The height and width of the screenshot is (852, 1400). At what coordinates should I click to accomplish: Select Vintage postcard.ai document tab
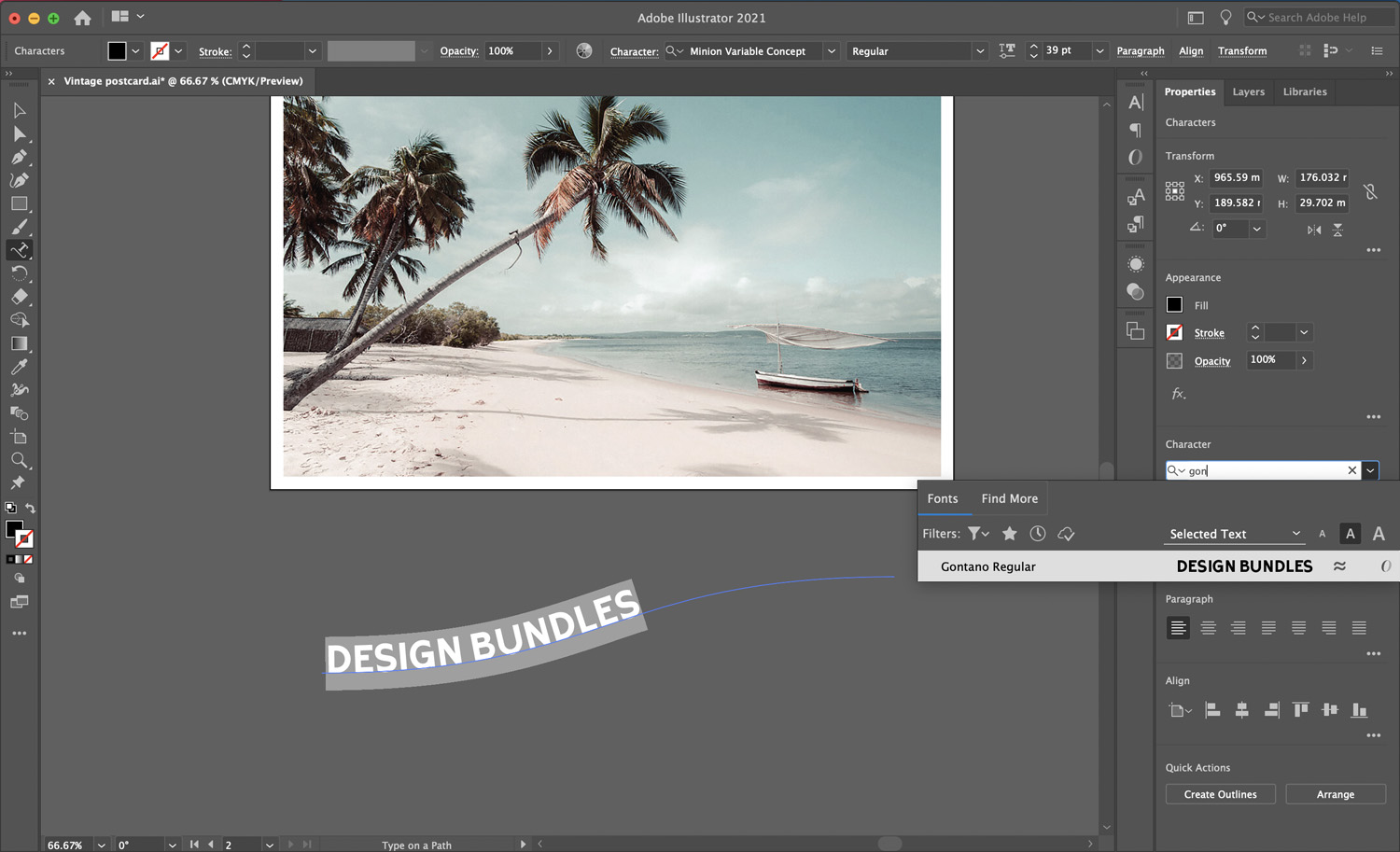pyautogui.click(x=183, y=81)
